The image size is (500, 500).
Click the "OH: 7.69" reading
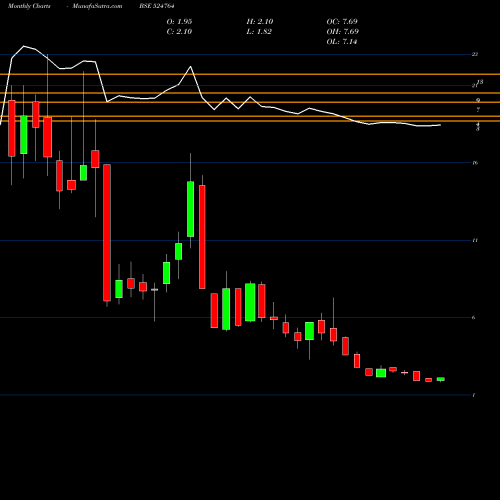pyautogui.click(x=343, y=32)
